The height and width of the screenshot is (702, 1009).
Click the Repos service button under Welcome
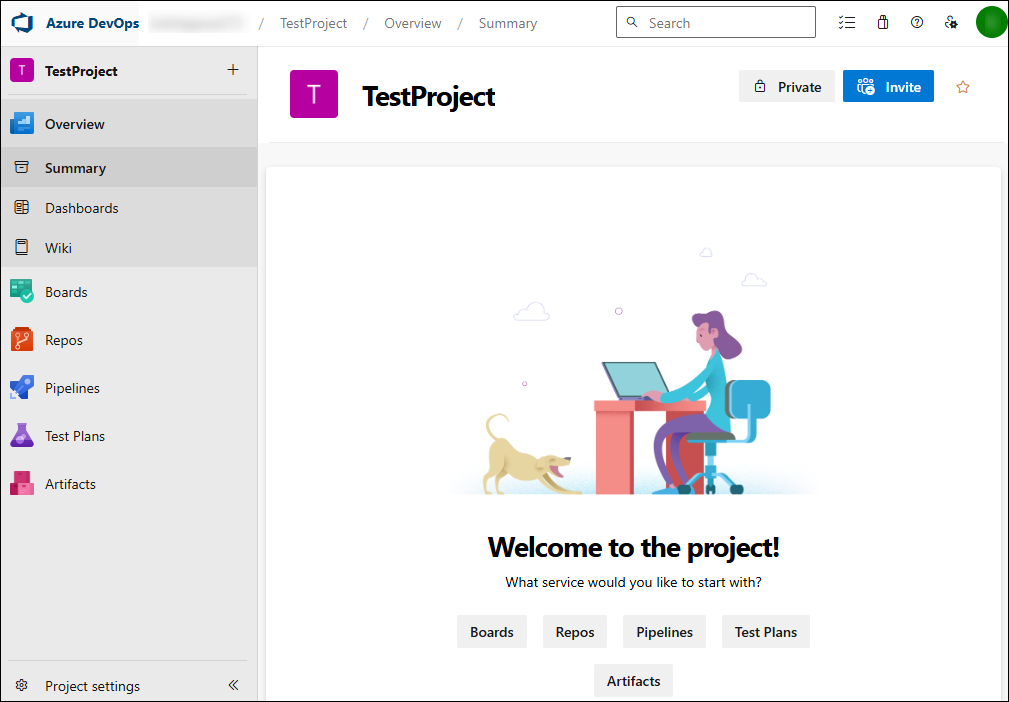click(x=575, y=631)
